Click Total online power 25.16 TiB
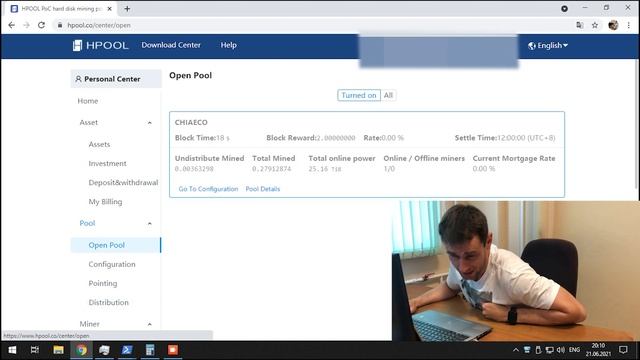 coord(325,169)
